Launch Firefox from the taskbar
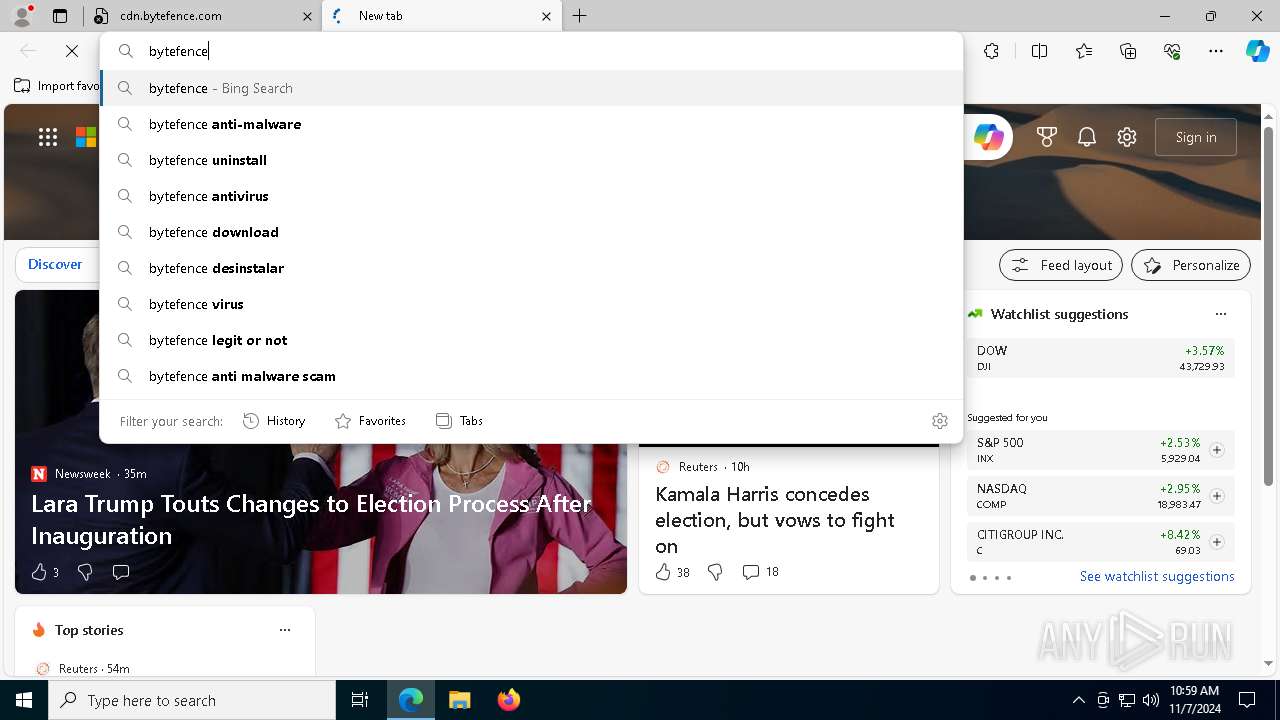1280x720 pixels. pyautogui.click(x=508, y=700)
